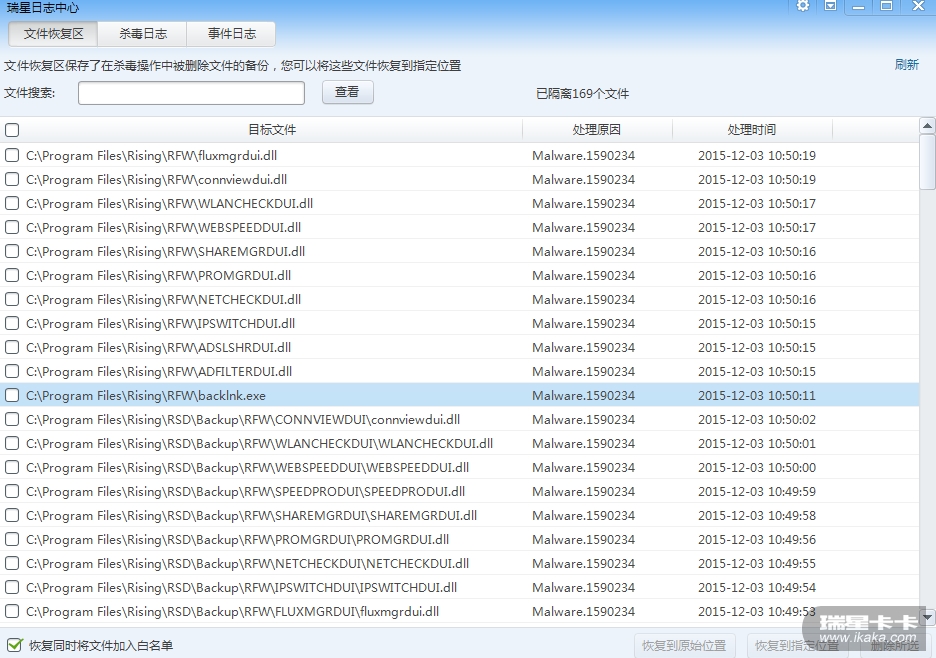Image resolution: width=936 pixels, height=658 pixels.
Task: Select path Backup\RFW\WEBSPEEDDUI\WEBSPEEDDUI.dll
Action: (x=248, y=468)
